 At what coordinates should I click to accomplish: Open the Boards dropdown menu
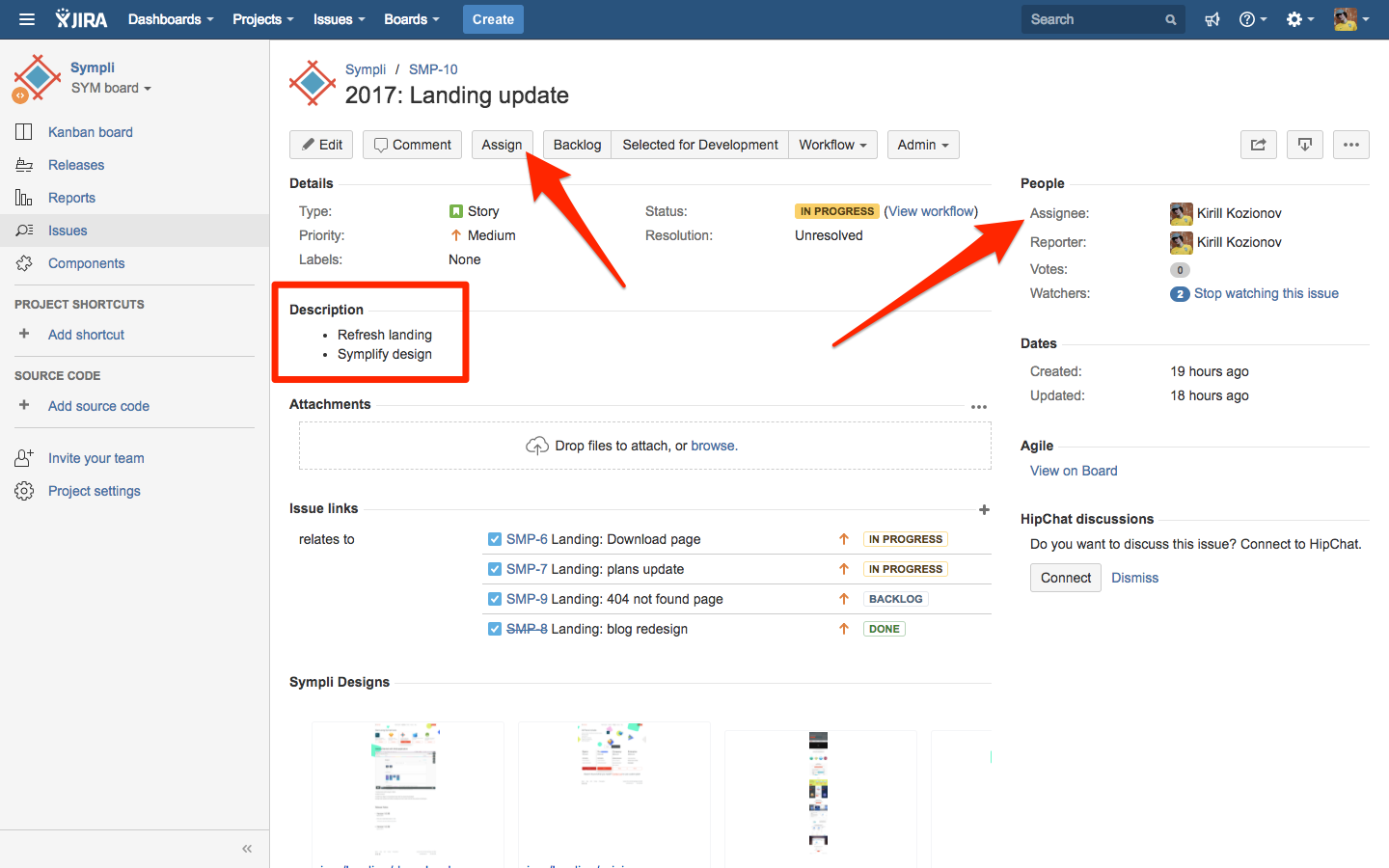click(x=412, y=19)
